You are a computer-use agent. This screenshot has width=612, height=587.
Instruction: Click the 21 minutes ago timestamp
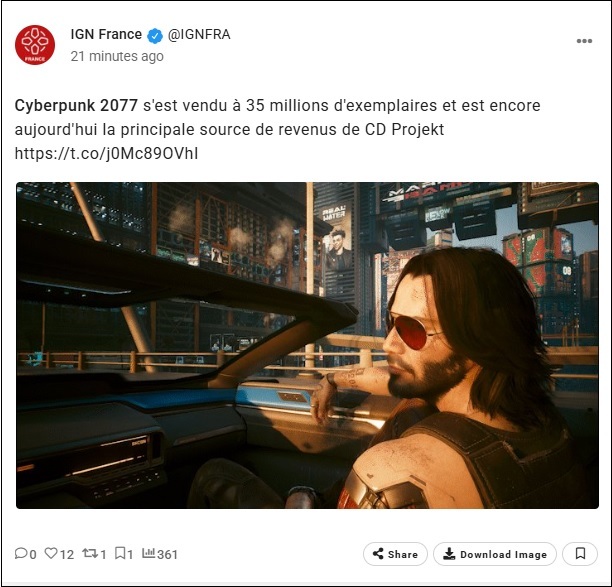coord(117,56)
